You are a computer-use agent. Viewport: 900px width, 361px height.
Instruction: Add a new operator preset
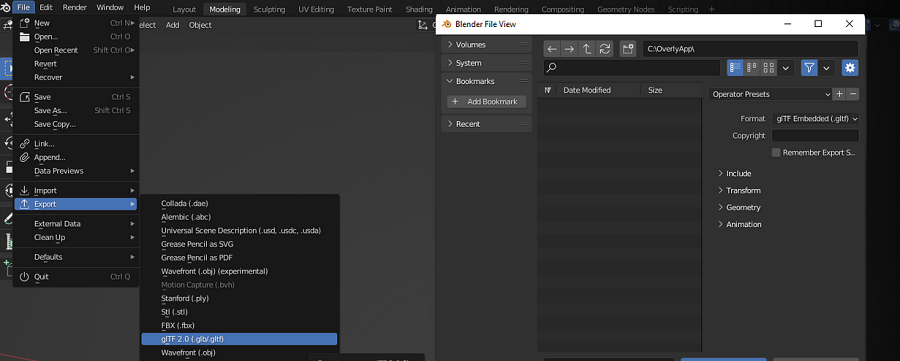(x=839, y=94)
